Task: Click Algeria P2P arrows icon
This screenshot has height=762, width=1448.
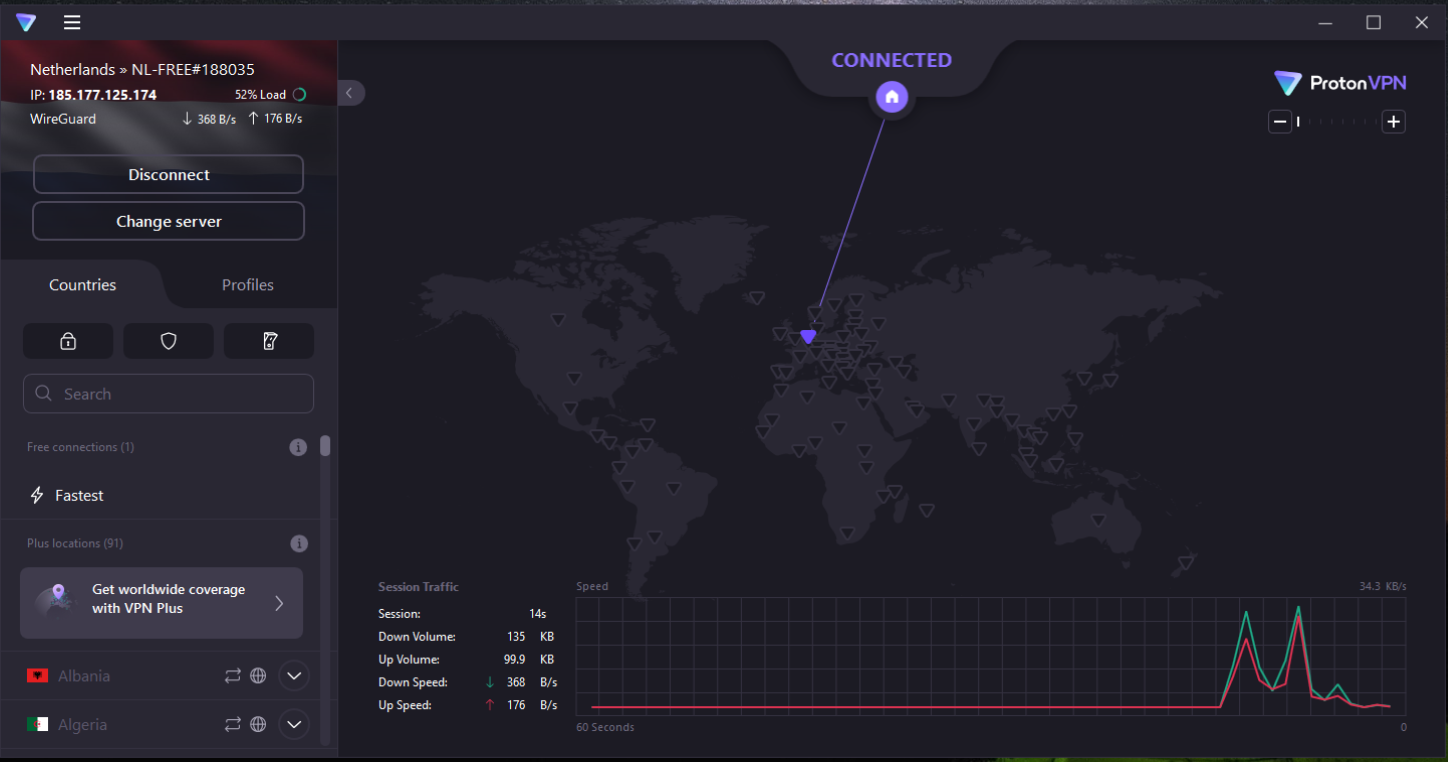Action: (233, 724)
